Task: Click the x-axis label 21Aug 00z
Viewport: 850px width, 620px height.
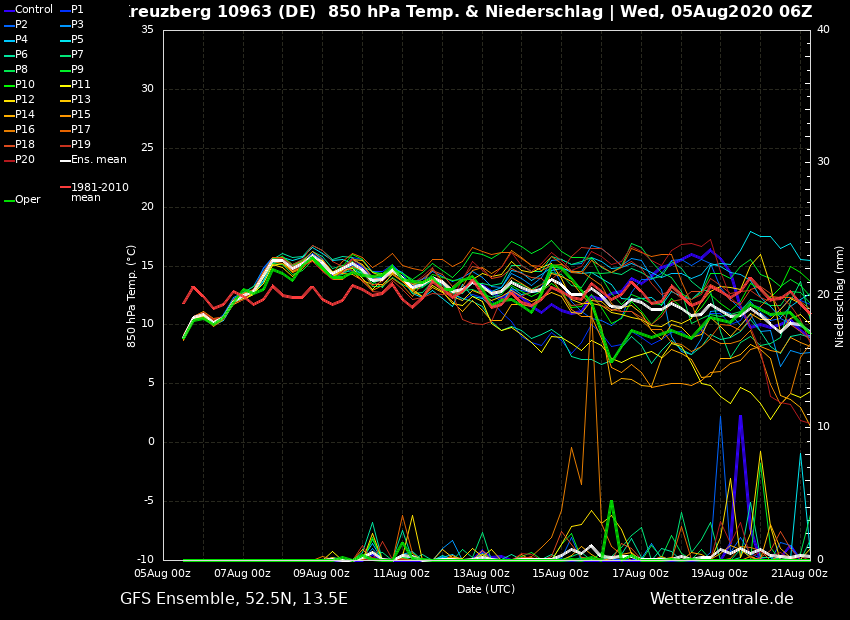Action: point(799,573)
